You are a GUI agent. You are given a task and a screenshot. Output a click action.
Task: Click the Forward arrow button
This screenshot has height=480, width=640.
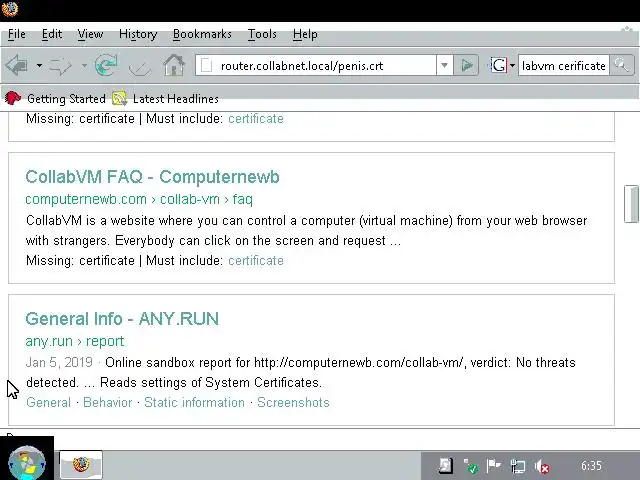(60, 65)
